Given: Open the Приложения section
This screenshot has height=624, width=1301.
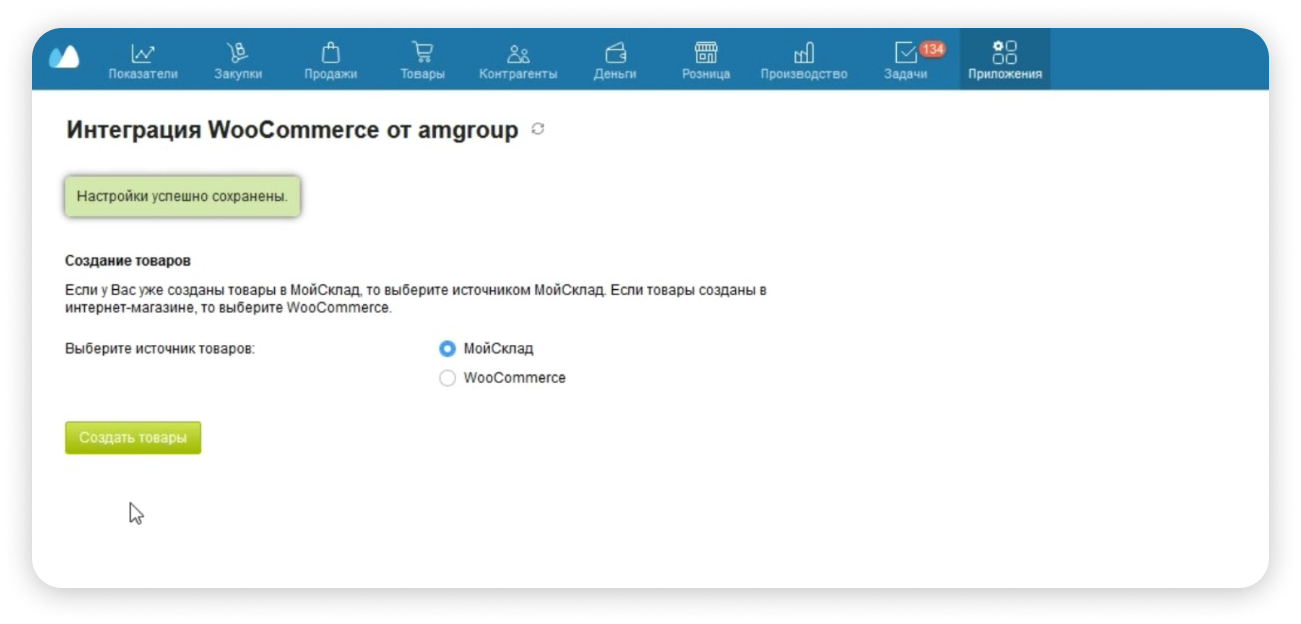Looking at the screenshot, I should (1005, 61).
